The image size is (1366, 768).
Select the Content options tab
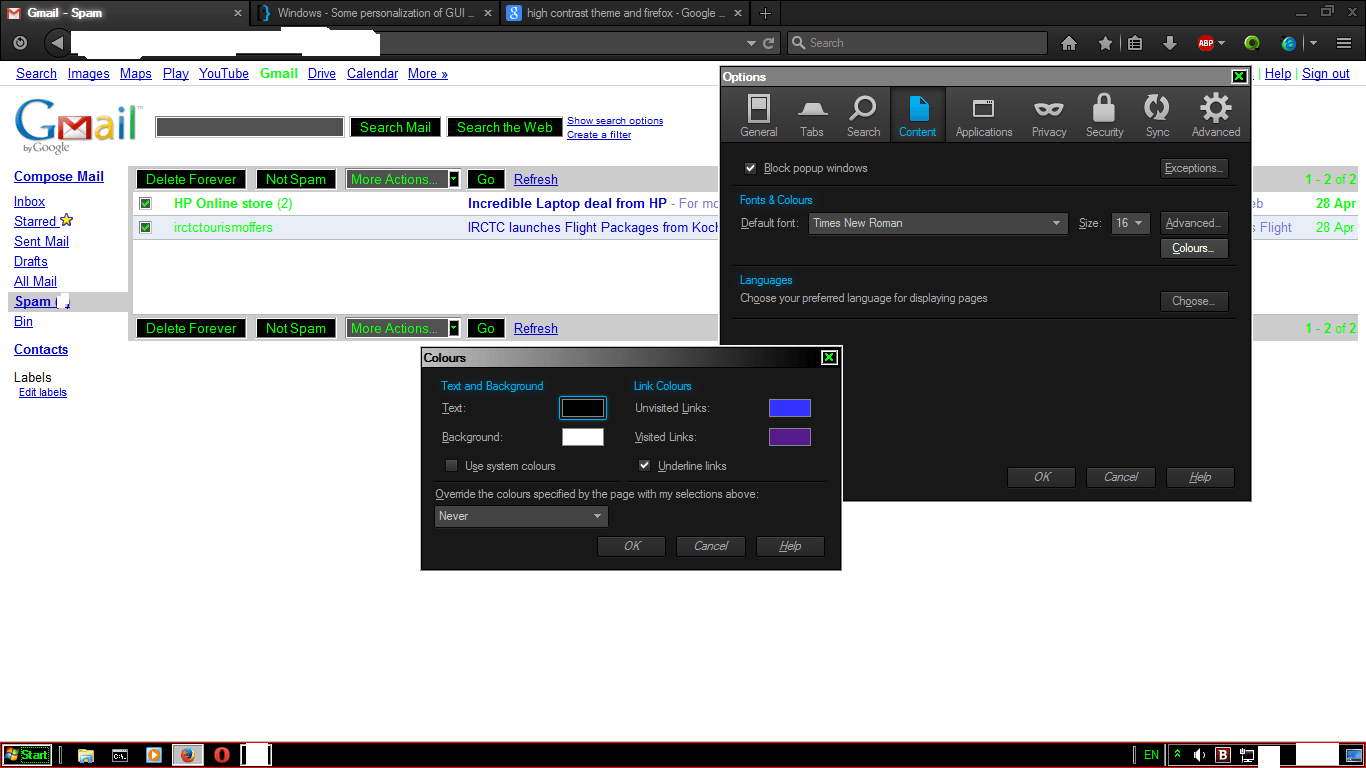(917, 115)
